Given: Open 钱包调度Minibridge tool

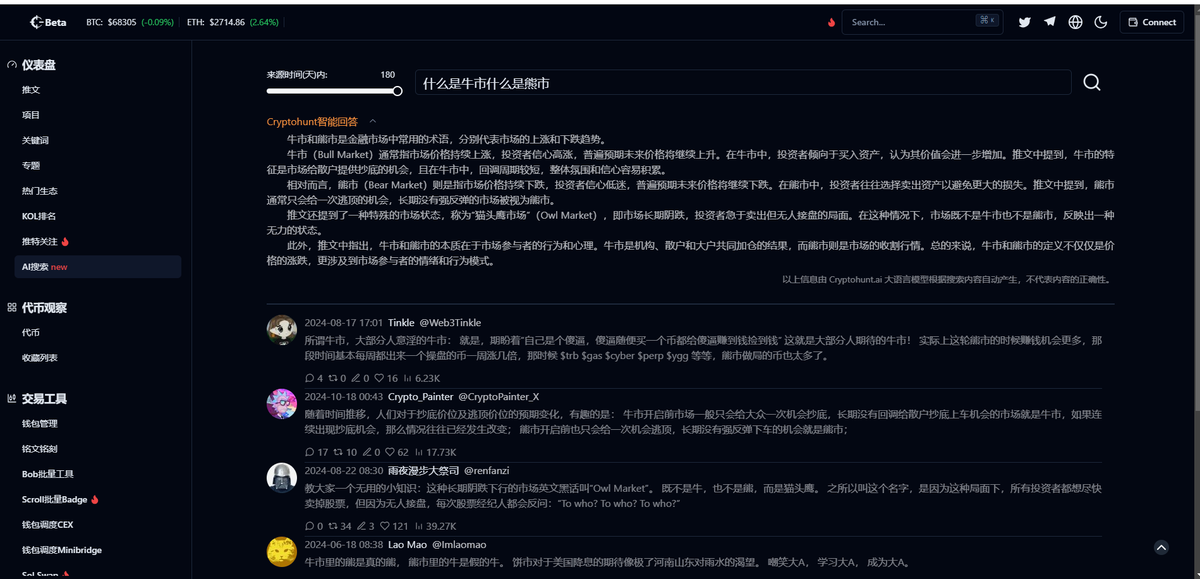Looking at the screenshot, I should 62,550.
